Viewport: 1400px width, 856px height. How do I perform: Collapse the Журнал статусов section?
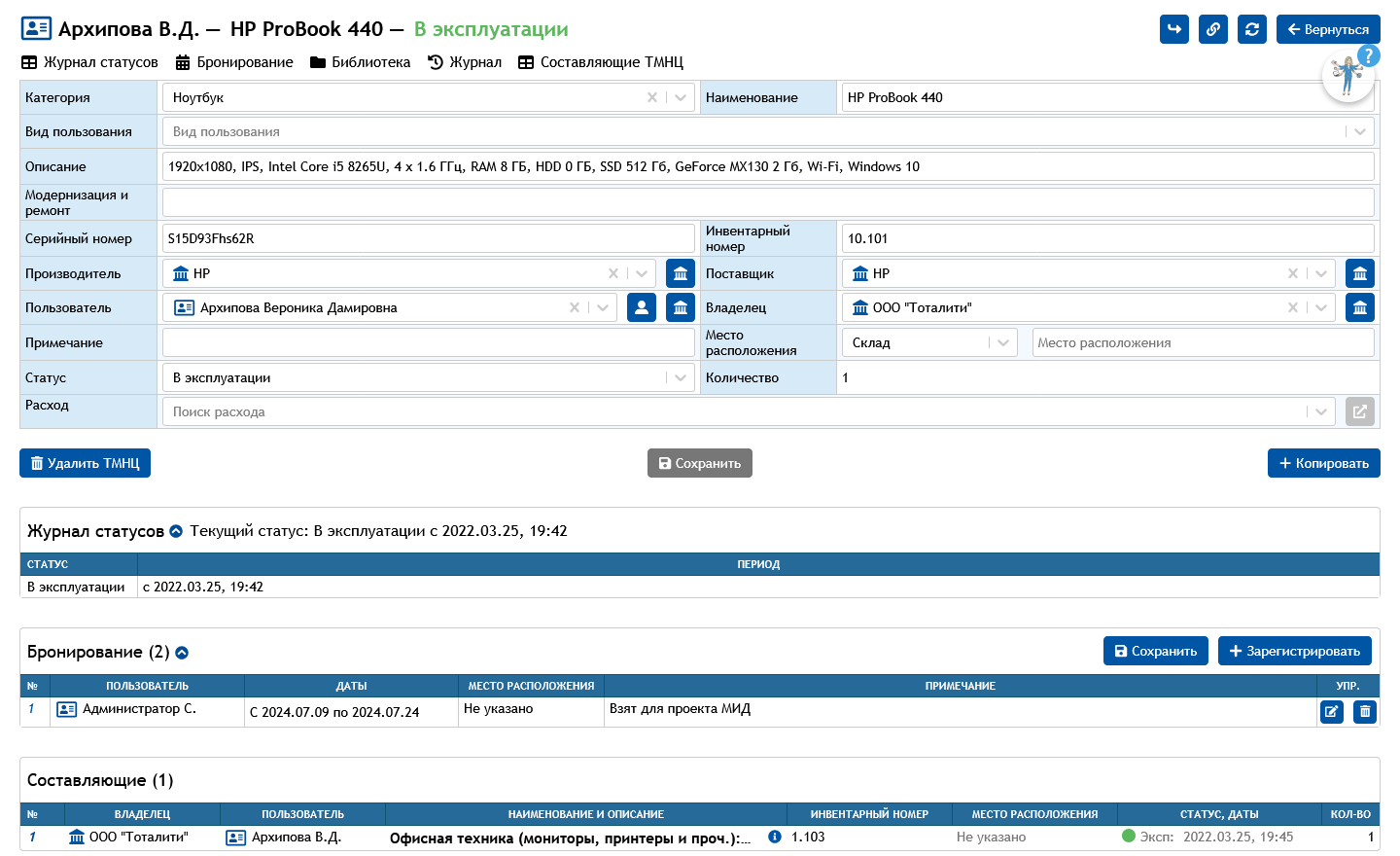pos(176,531)
